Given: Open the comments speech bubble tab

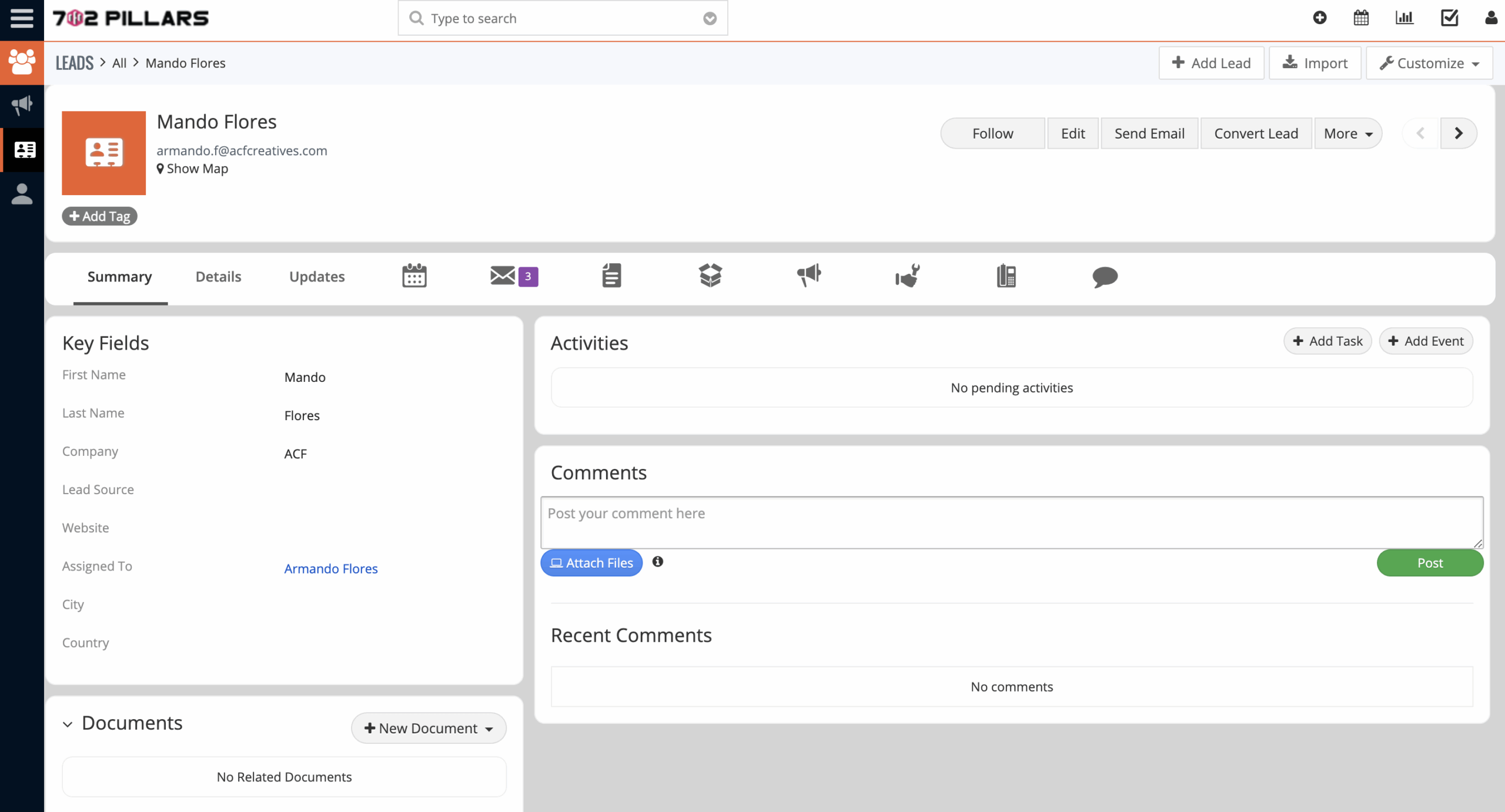Looking at the screenshot, I should (1105, 277).
